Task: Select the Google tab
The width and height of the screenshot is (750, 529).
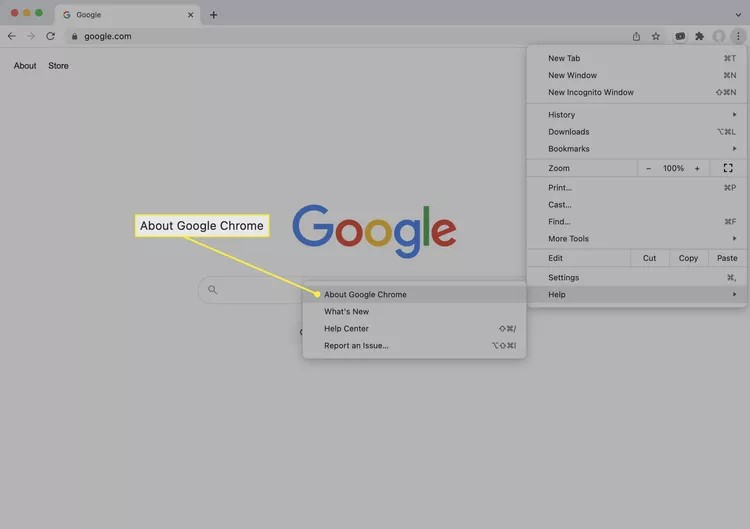Action: click(x=128, y=15)
